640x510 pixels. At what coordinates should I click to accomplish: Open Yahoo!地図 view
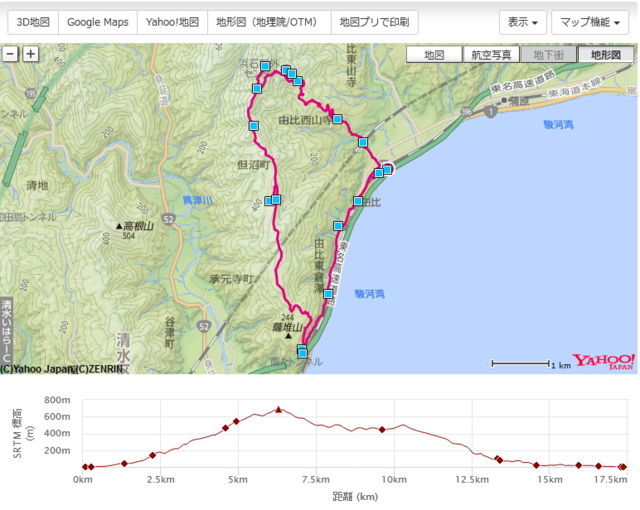coord(172,22)
